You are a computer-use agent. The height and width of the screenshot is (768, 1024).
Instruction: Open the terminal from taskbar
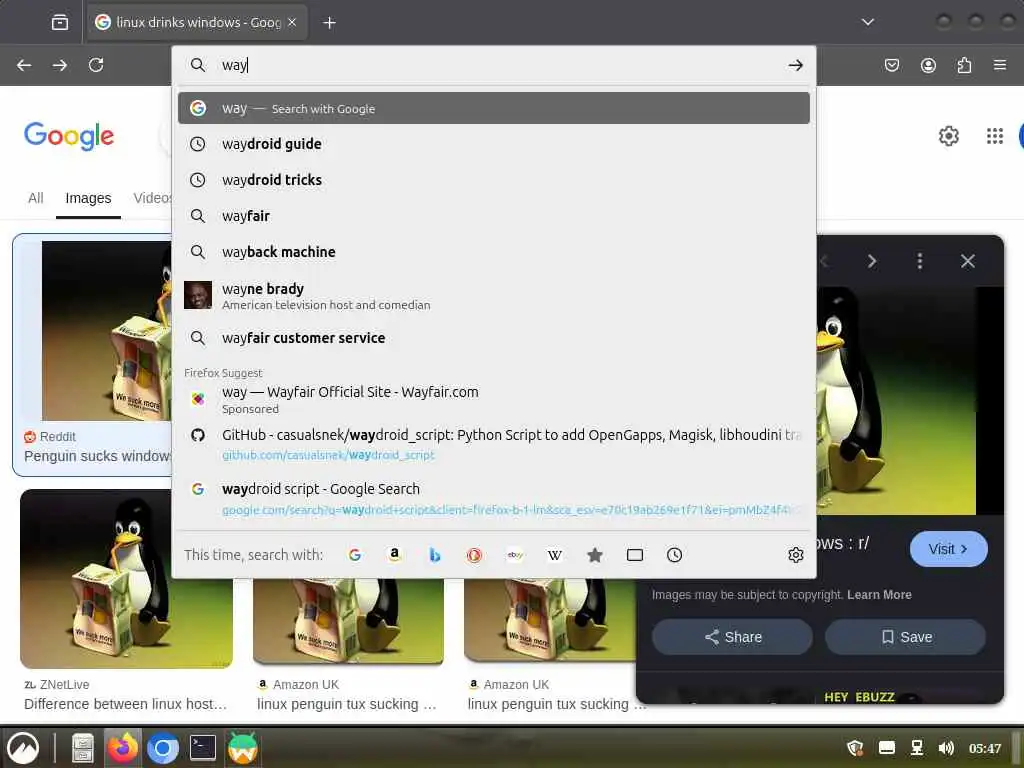pos(202,748)
